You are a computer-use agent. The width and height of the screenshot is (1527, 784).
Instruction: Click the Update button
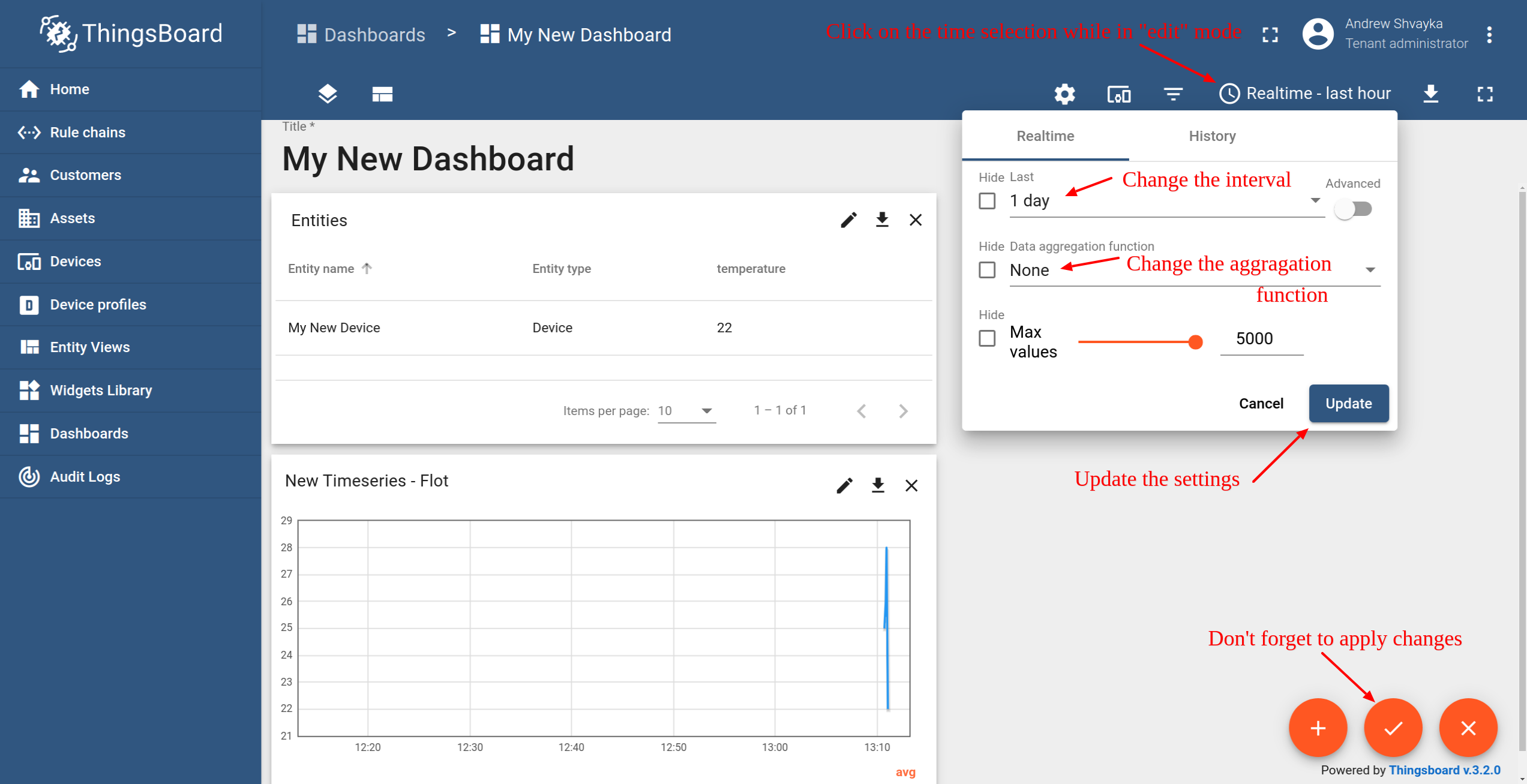(x=1348, y=404)
